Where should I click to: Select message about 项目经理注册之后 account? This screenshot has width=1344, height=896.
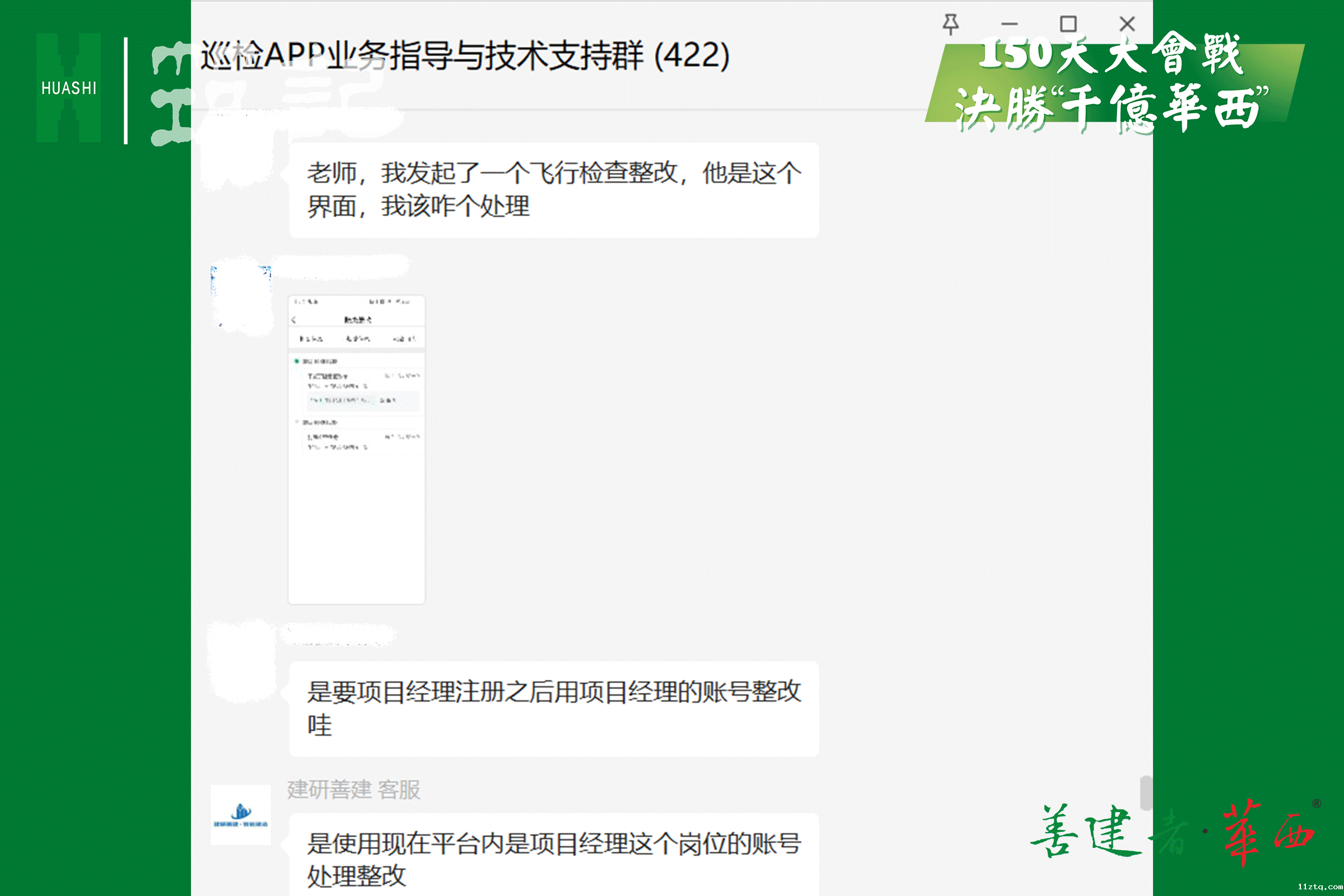click(x=553, y=708)
